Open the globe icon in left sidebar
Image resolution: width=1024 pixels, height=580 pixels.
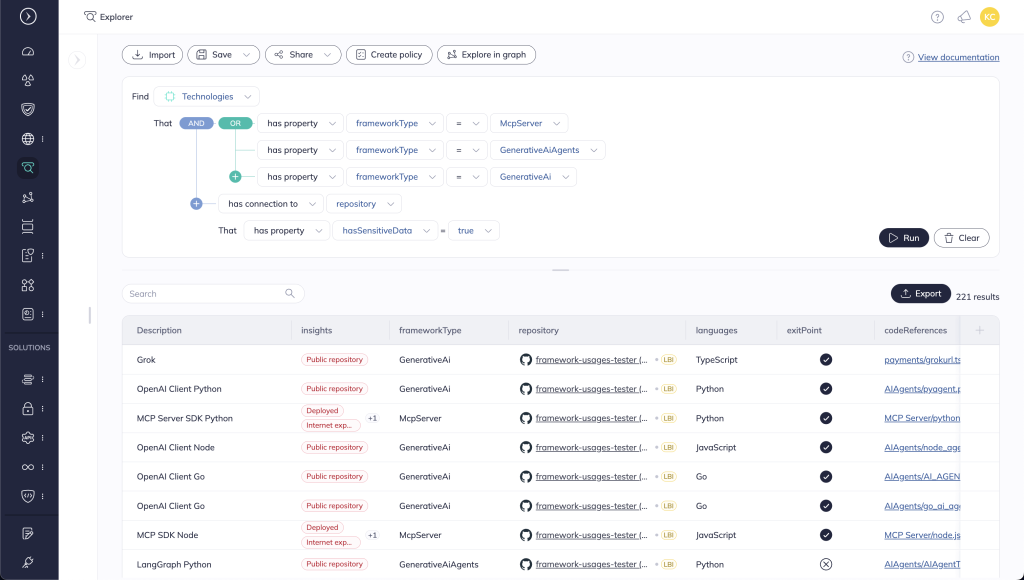tap(28, 139)
